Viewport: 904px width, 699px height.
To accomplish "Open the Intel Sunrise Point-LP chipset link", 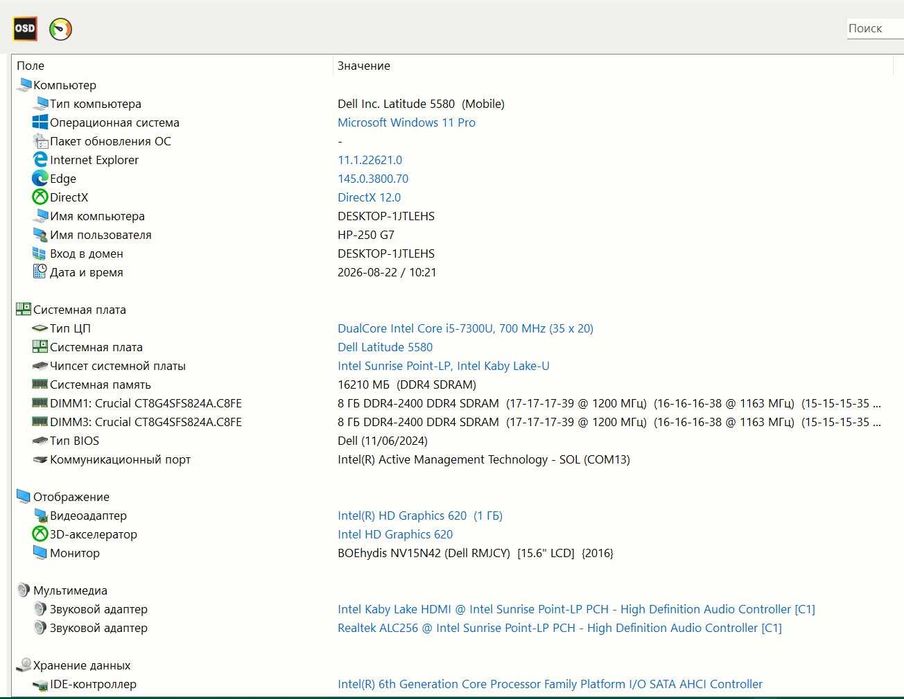I will pyautogui.click(x=443, y=366).
